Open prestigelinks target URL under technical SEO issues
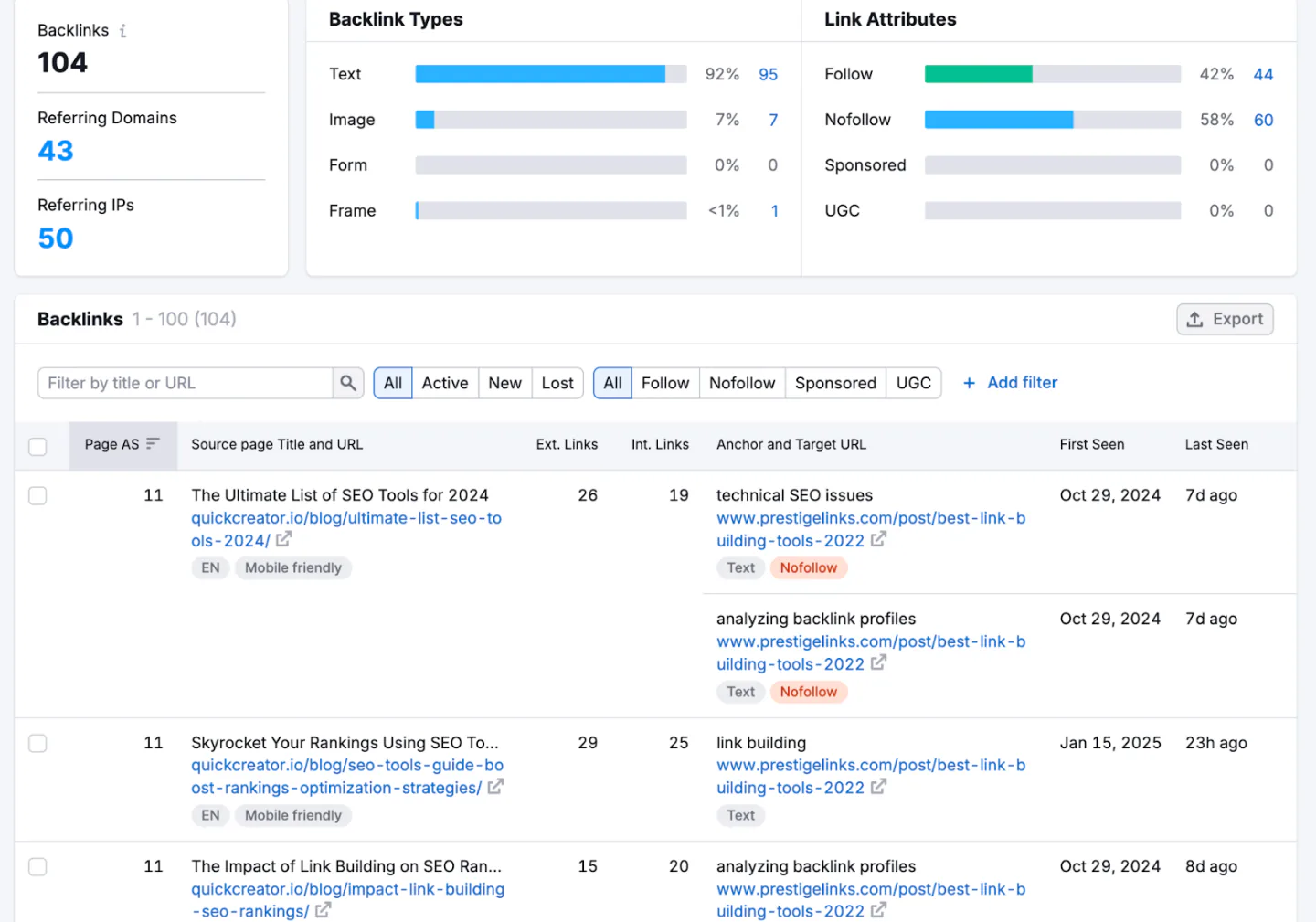1316x922 pixels. 871,529
